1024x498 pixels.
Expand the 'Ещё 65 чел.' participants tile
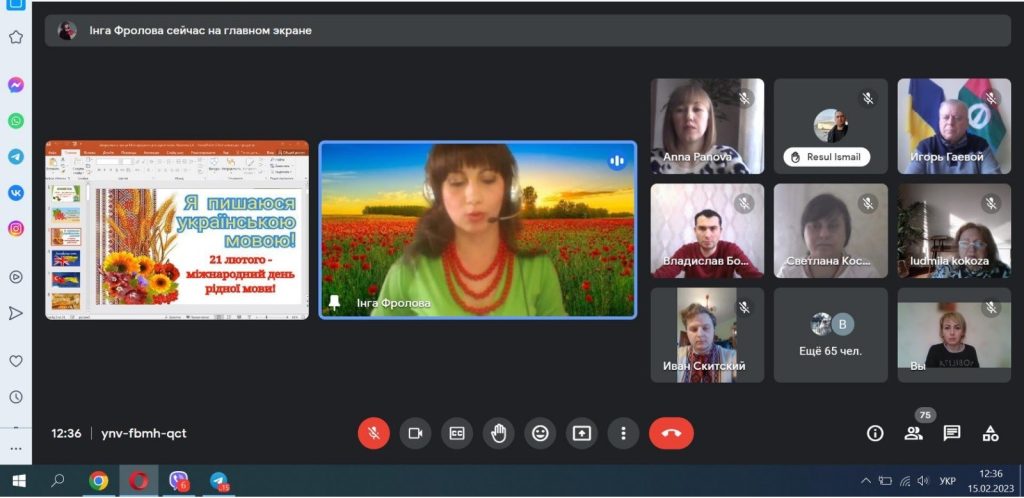tap(831, 335)
